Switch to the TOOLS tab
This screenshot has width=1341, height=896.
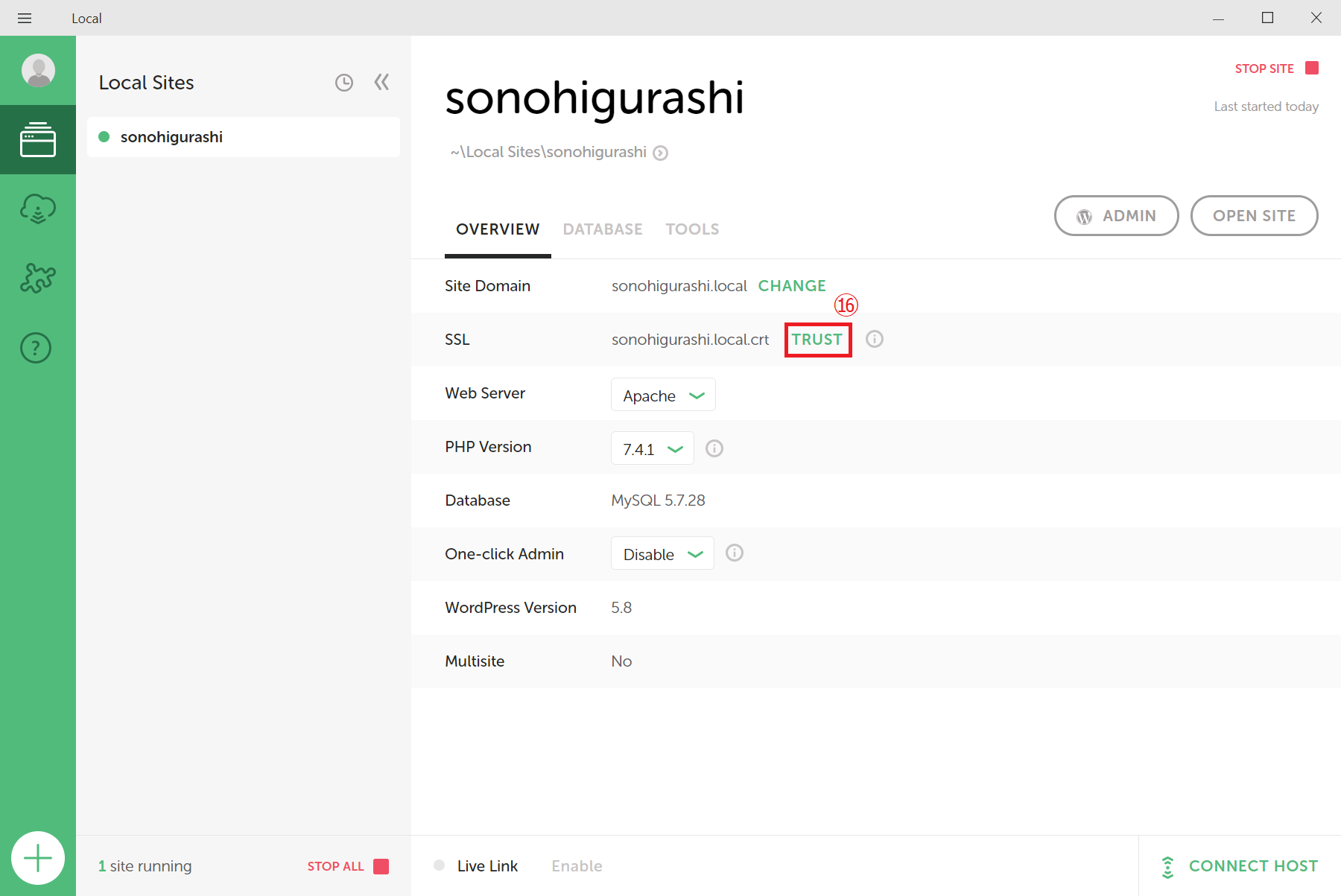692,229
